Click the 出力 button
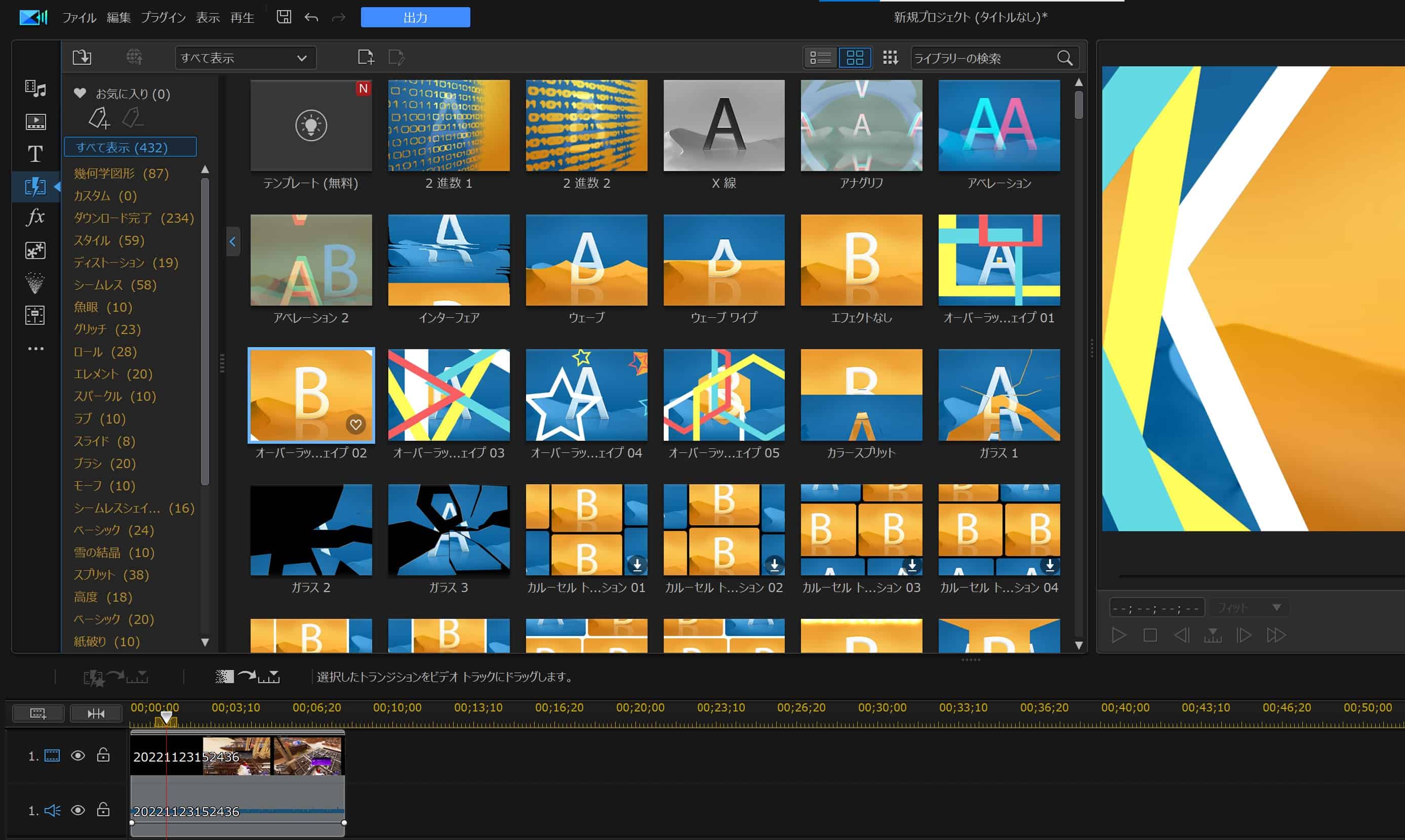Screen dimensions: 1405x840 click(x=415, y=18)
